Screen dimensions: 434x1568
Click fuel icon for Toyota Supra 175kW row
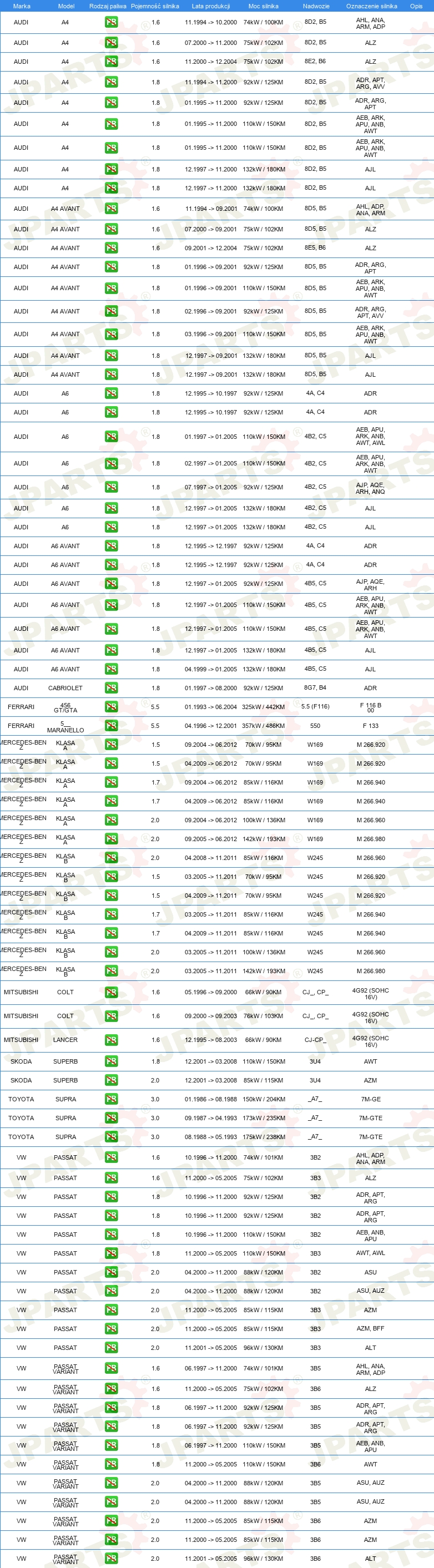point(112,1136)
